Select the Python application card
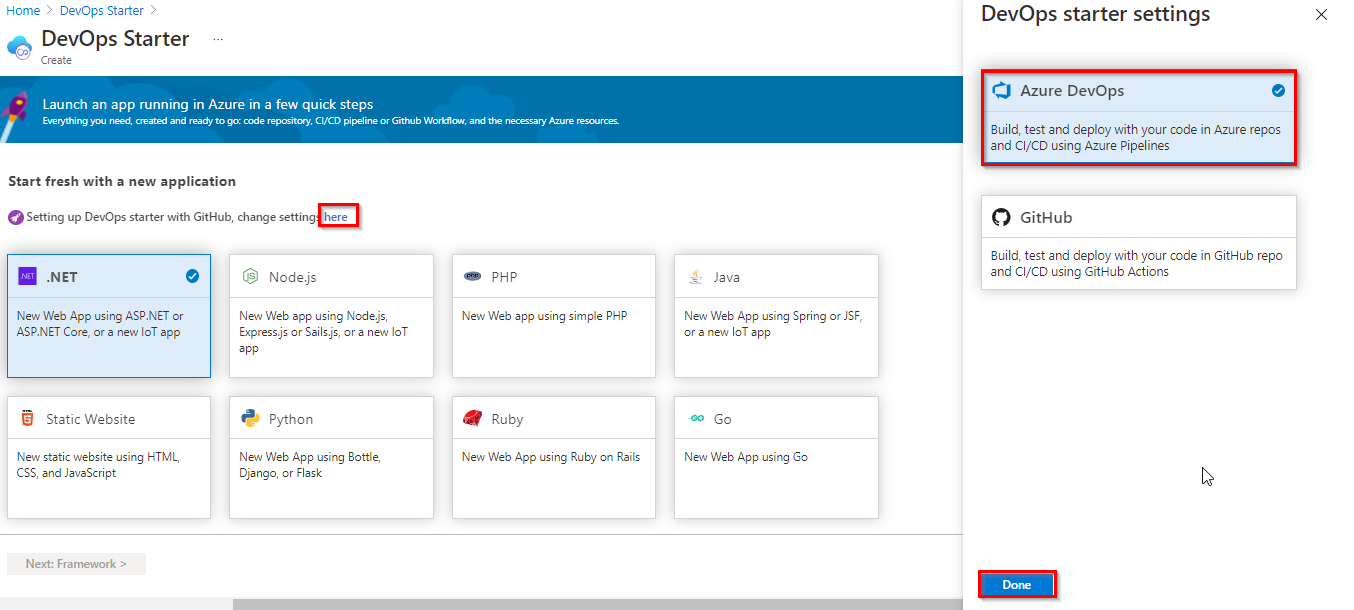The height and width of the screenshot is (610, 1354). pyautogui.click(x=332, y=458)
